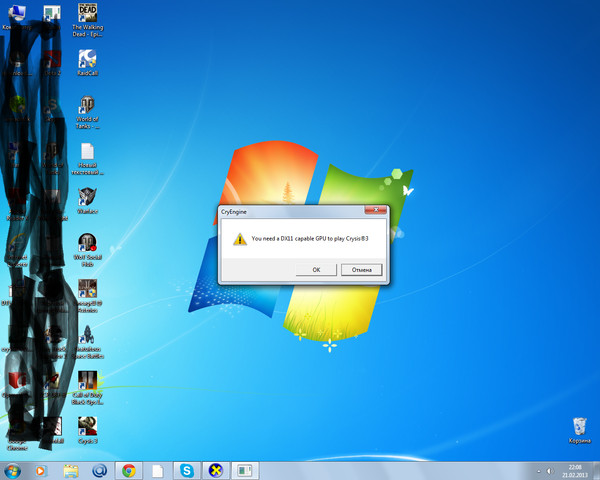Click the CryEngine dialog title text
This screenshot has width=600, height=480.
point(233,212)
